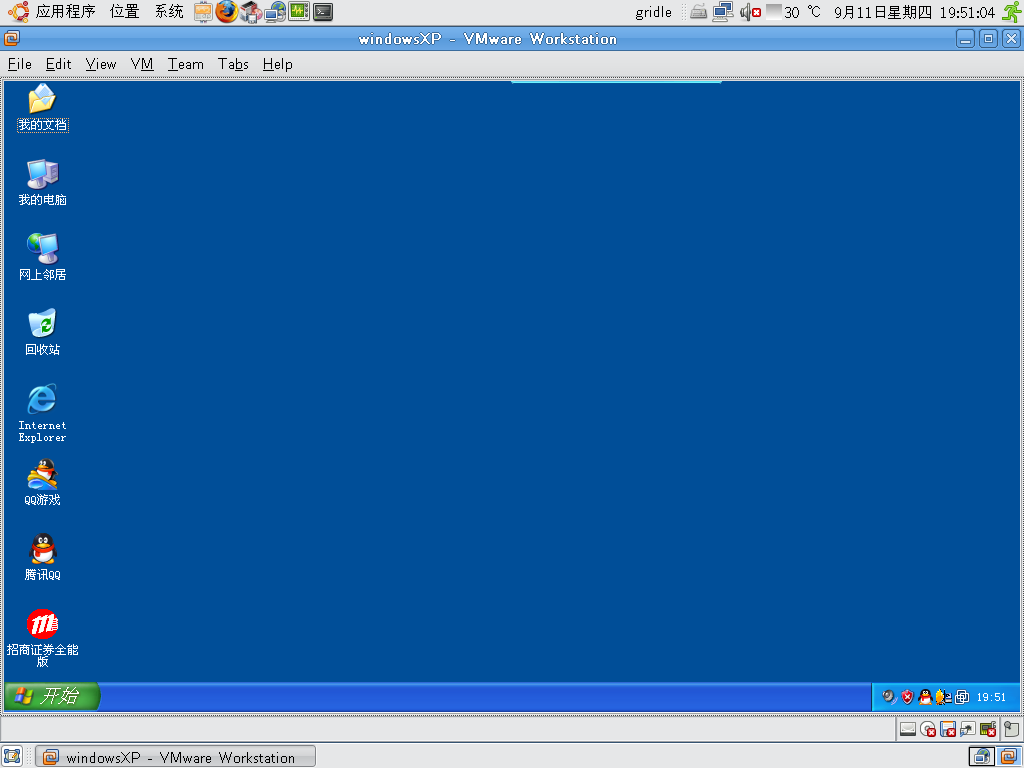This screenshot has width=1024, height=768.
Task: Click the VMware message log icon
Action: pos(1012,729)
